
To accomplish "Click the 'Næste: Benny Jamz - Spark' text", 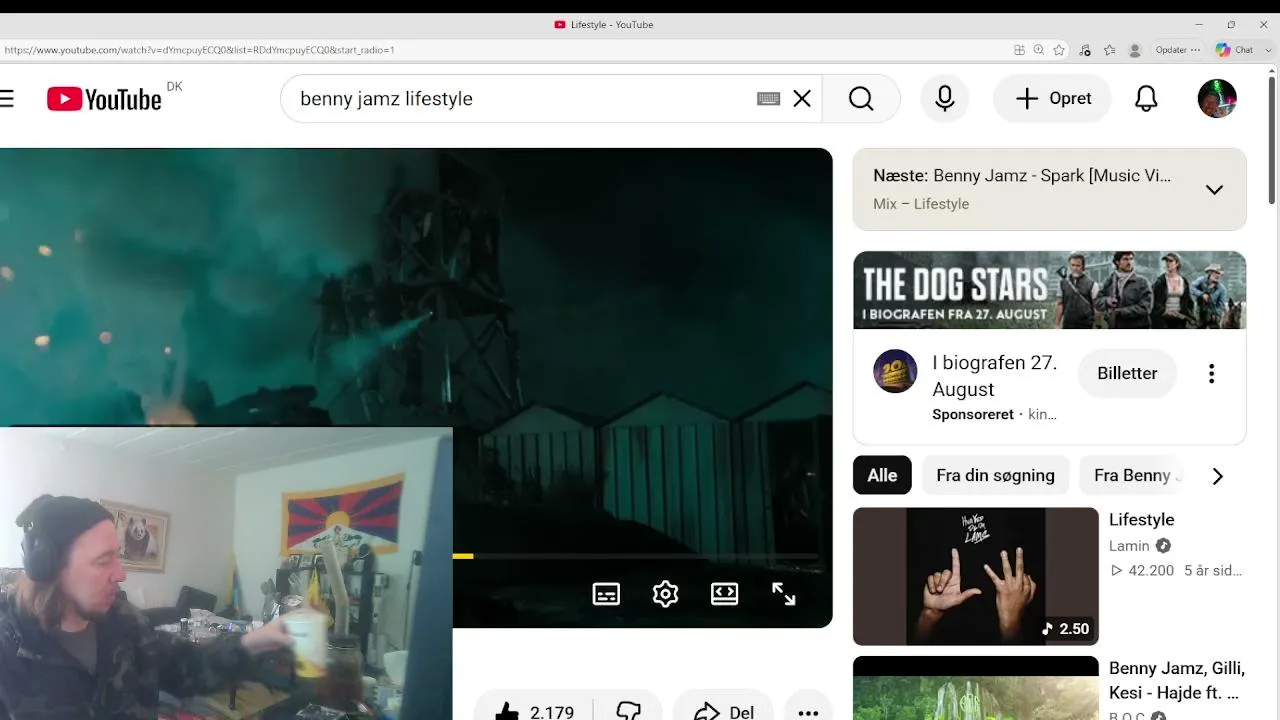I will pos(1022,176).
